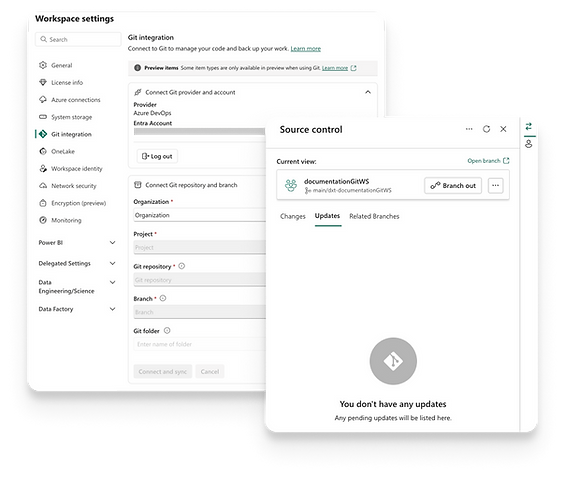Click the Connect Git repository icon
The image size is (565, 477).
tap(138, 185)
